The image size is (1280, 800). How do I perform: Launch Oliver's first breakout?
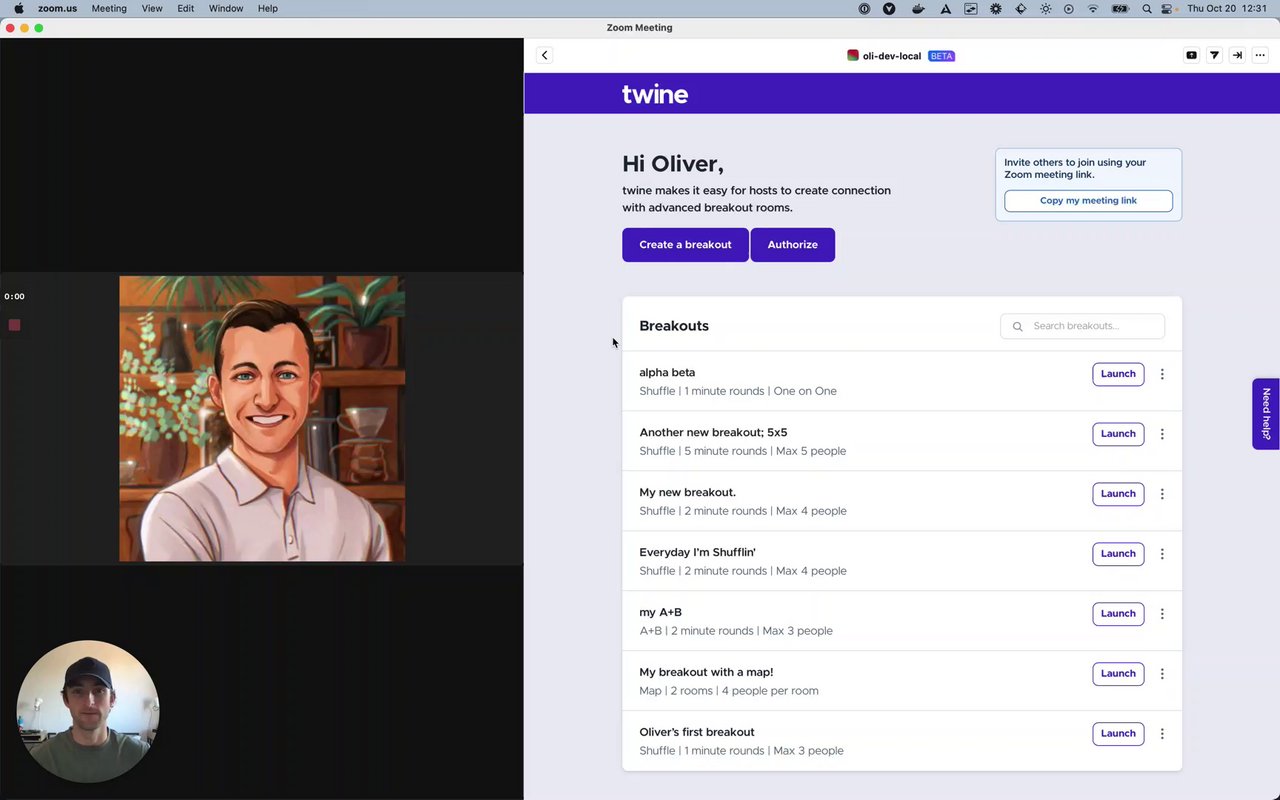pos(1118,734)
